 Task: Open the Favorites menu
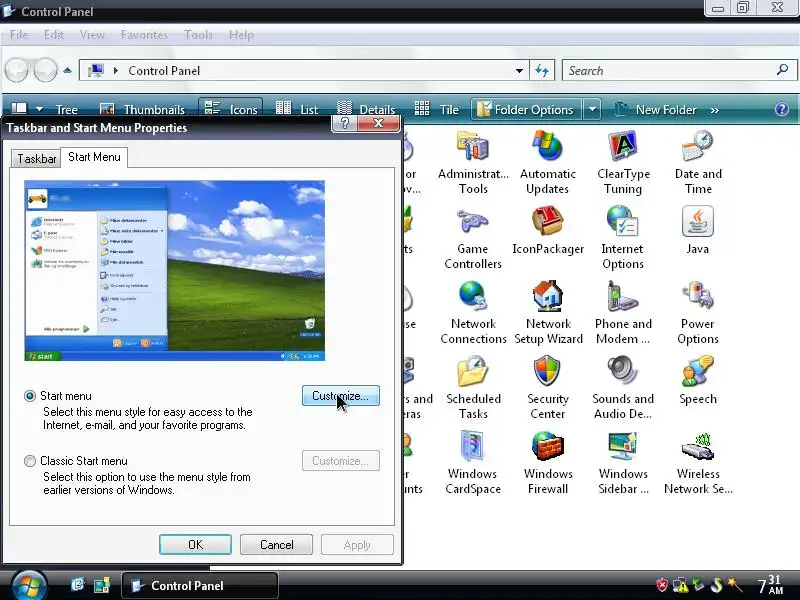tap(144, 35)
